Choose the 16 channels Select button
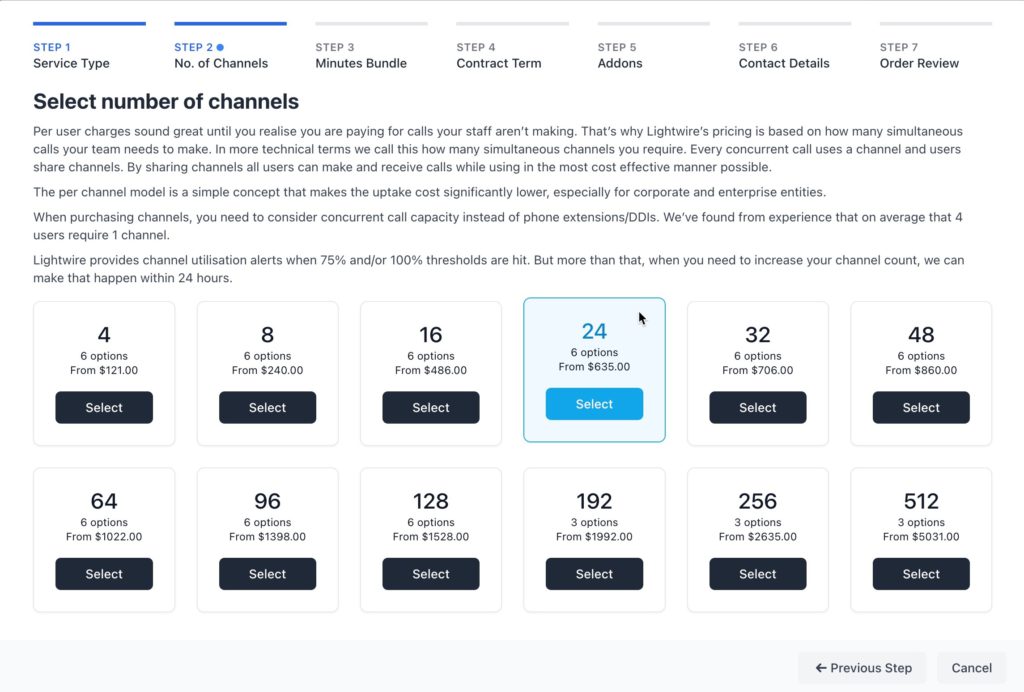The height and width of the screenshot is (692, 1024). pyautogui.click(x=431, y=407)
